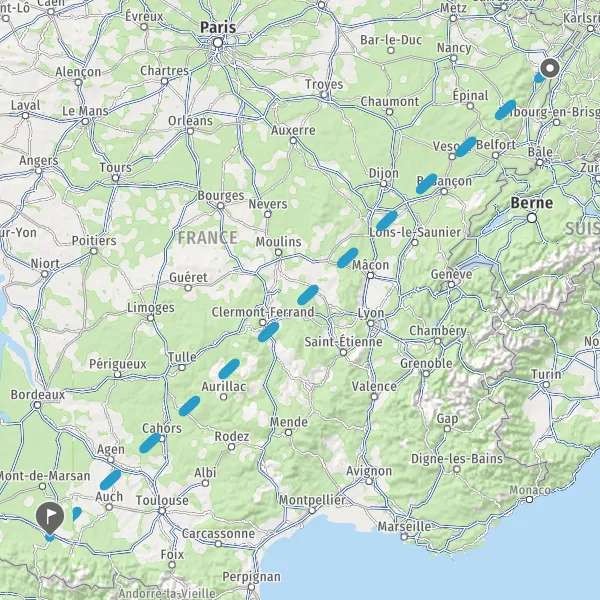600x600 pixels.
Task: Select the Paris city dot marker
Action: coord(218,42)
